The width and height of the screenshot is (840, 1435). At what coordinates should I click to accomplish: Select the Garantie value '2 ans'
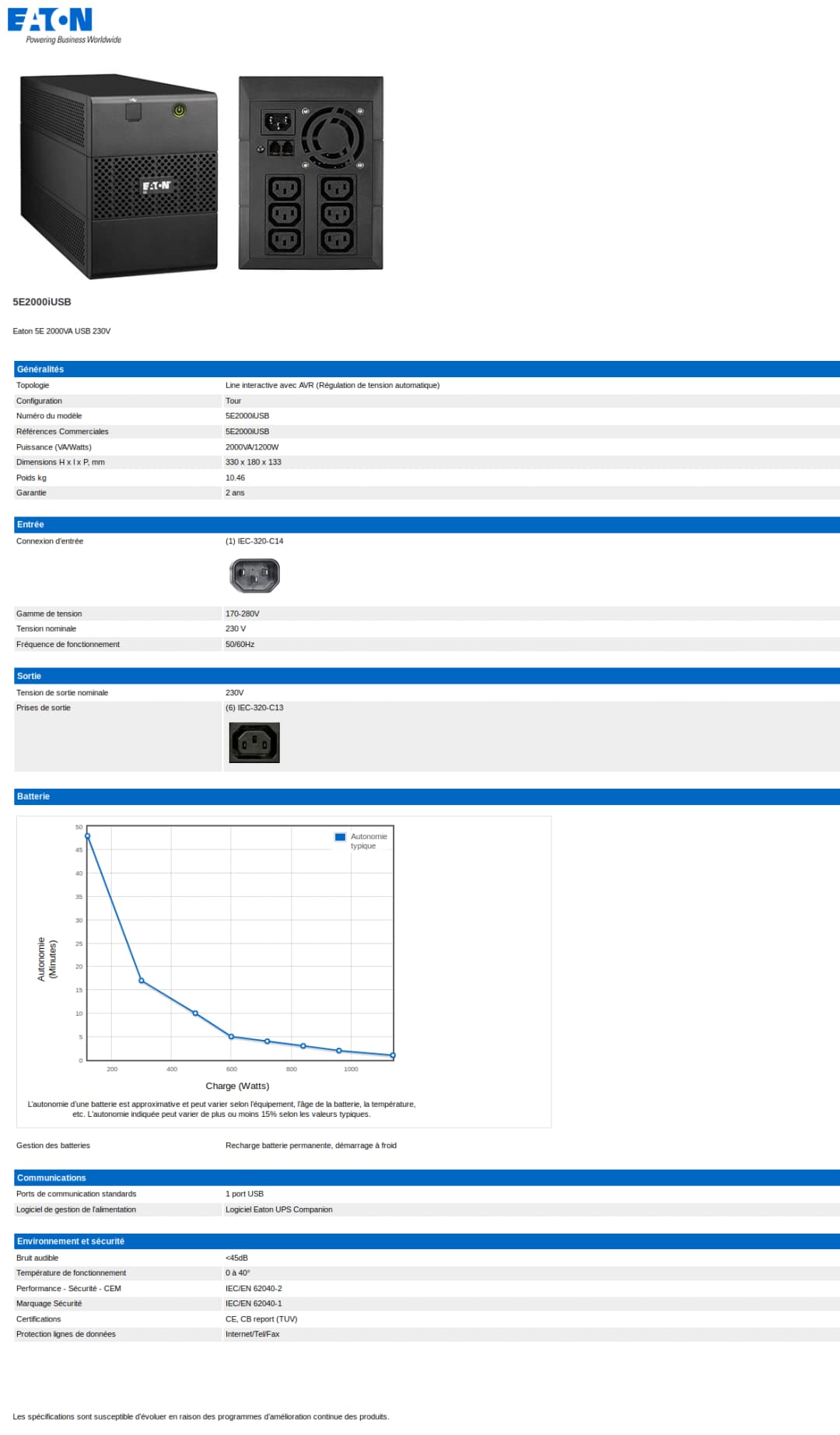235,492
